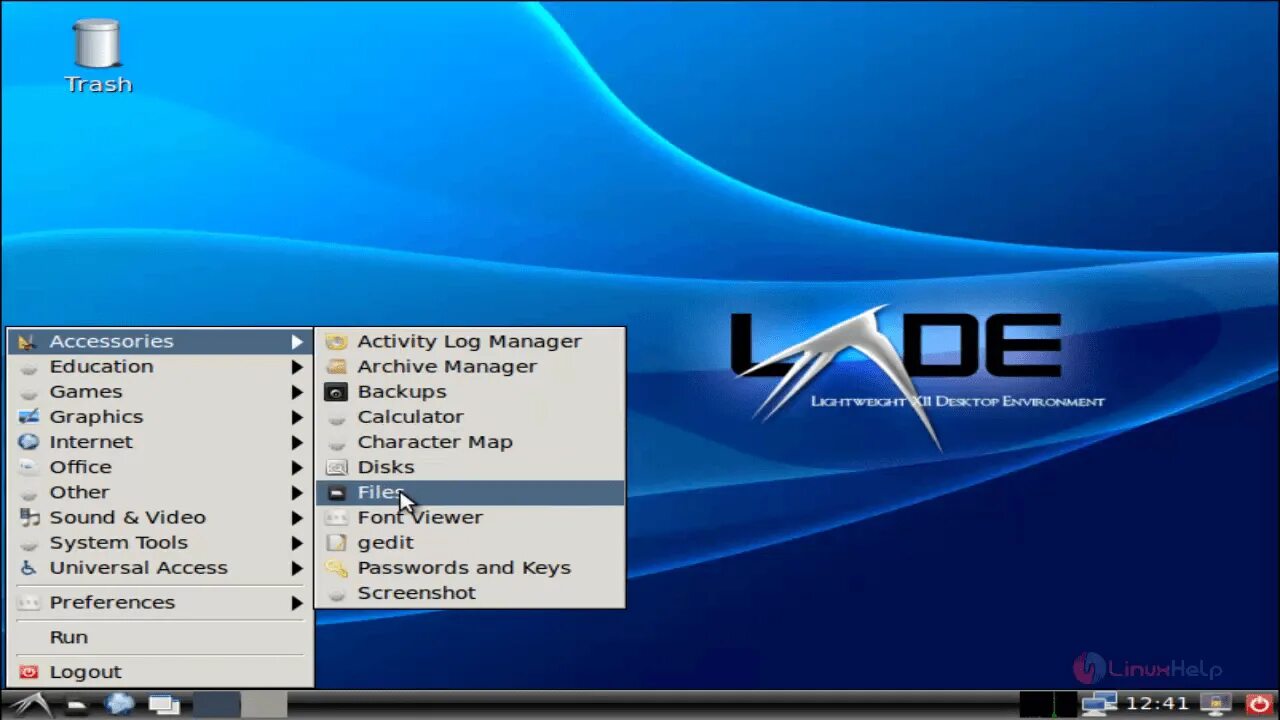Click the Archive Manager icon
The height and width of the screenshot is (720, 1280).
coord(336,366)
